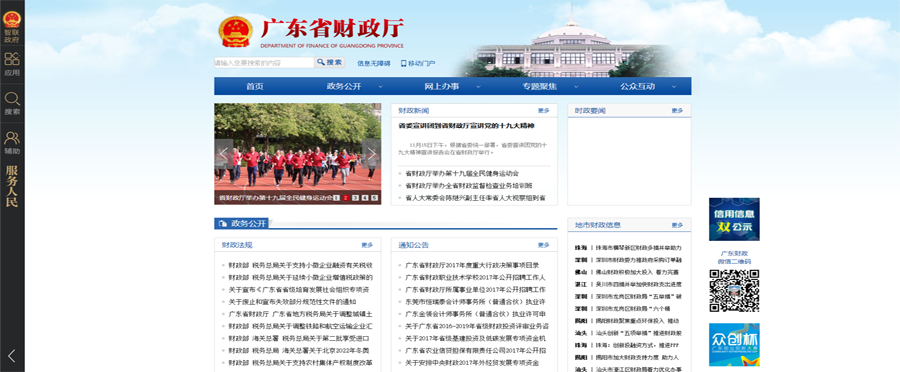Click the 广东财政 WeChat QR code
This screenshot has height=372, width=900.
click(734, 290)
